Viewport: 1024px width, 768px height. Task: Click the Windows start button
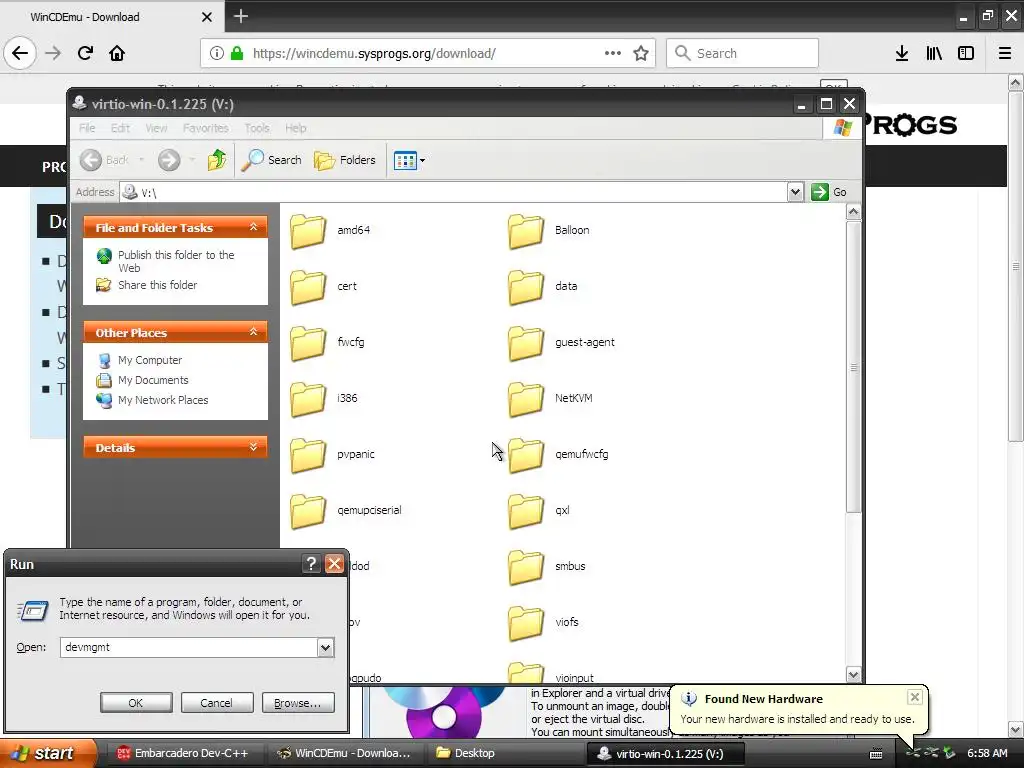click(x=48, y=753)
